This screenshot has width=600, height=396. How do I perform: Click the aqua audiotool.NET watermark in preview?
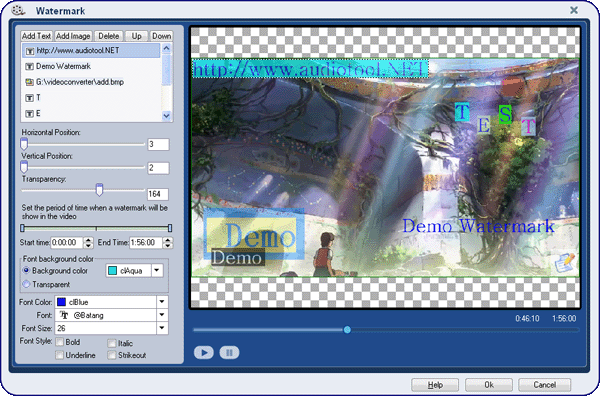310,69
